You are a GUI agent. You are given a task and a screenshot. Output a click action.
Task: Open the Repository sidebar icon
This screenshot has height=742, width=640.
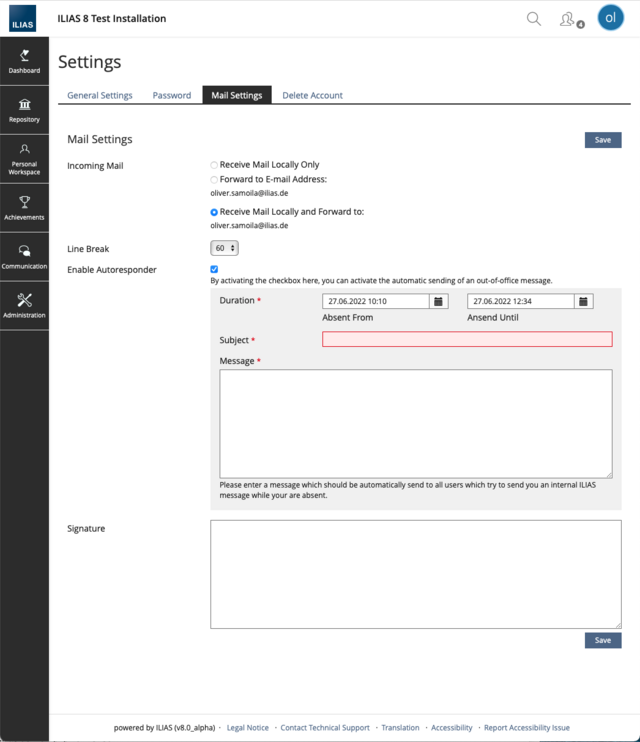(x=24, y=110)
